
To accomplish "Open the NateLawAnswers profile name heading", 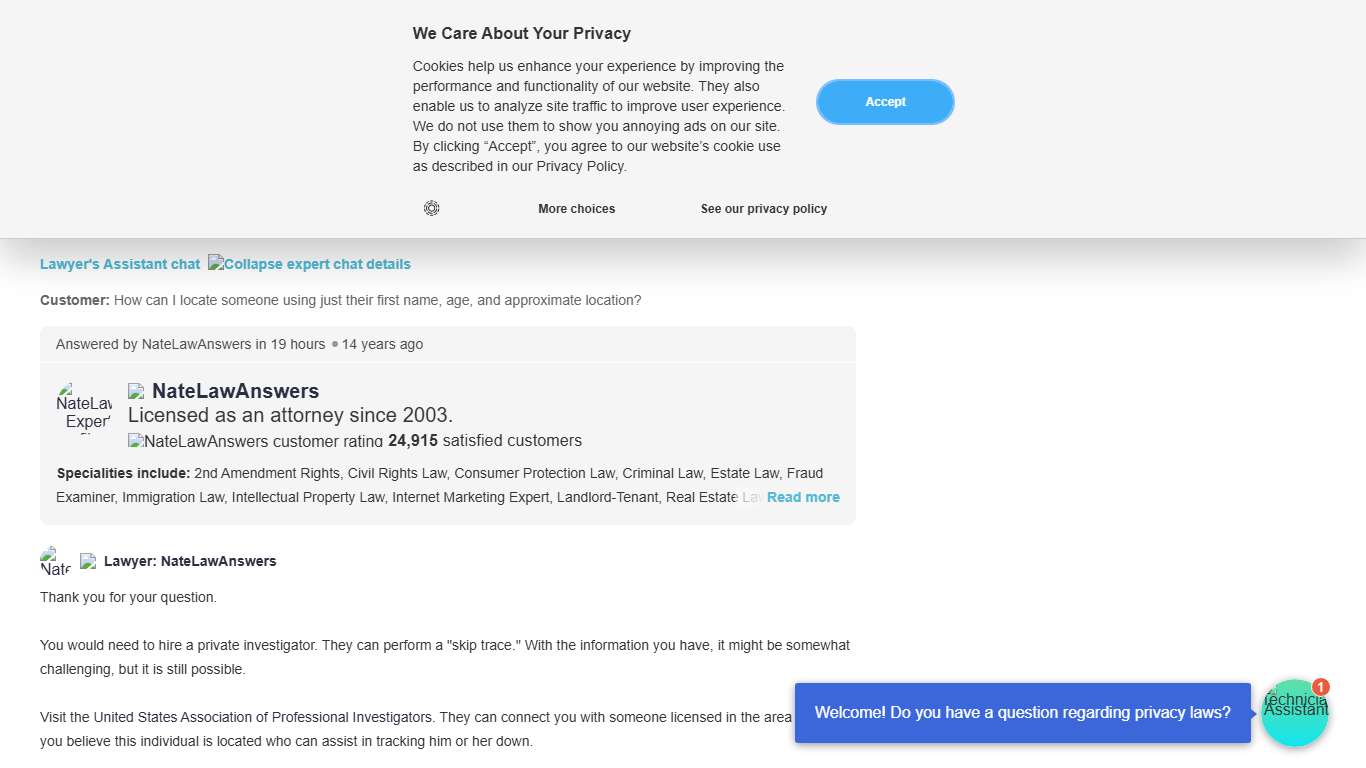I will (x=236, y=391).
